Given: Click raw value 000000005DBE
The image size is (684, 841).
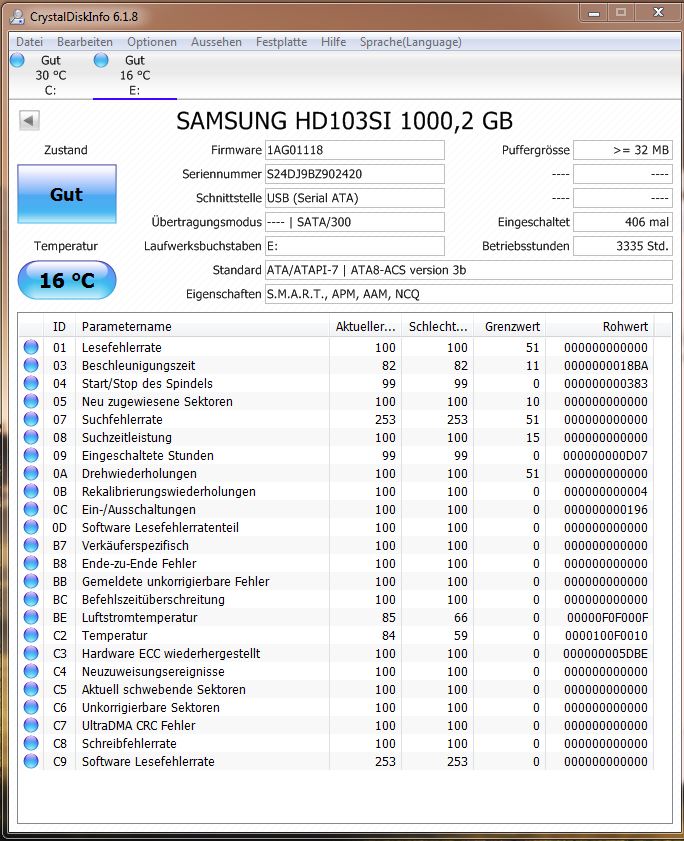Looking at the screenshot, I should pos(606,653).
